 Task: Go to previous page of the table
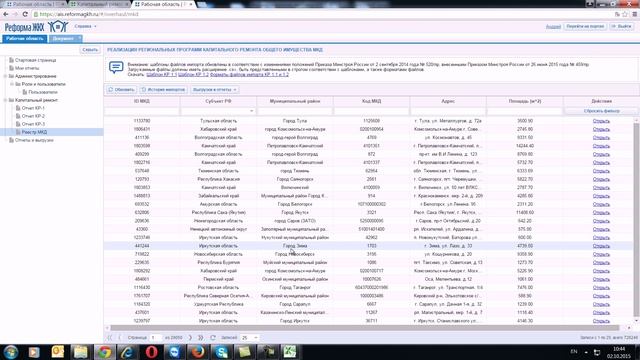point(120,338)
